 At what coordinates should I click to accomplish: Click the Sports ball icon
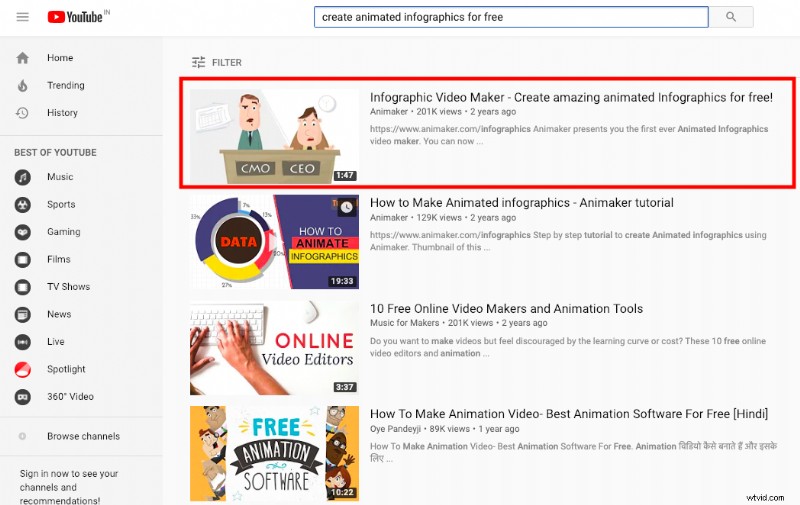point(22,205)
